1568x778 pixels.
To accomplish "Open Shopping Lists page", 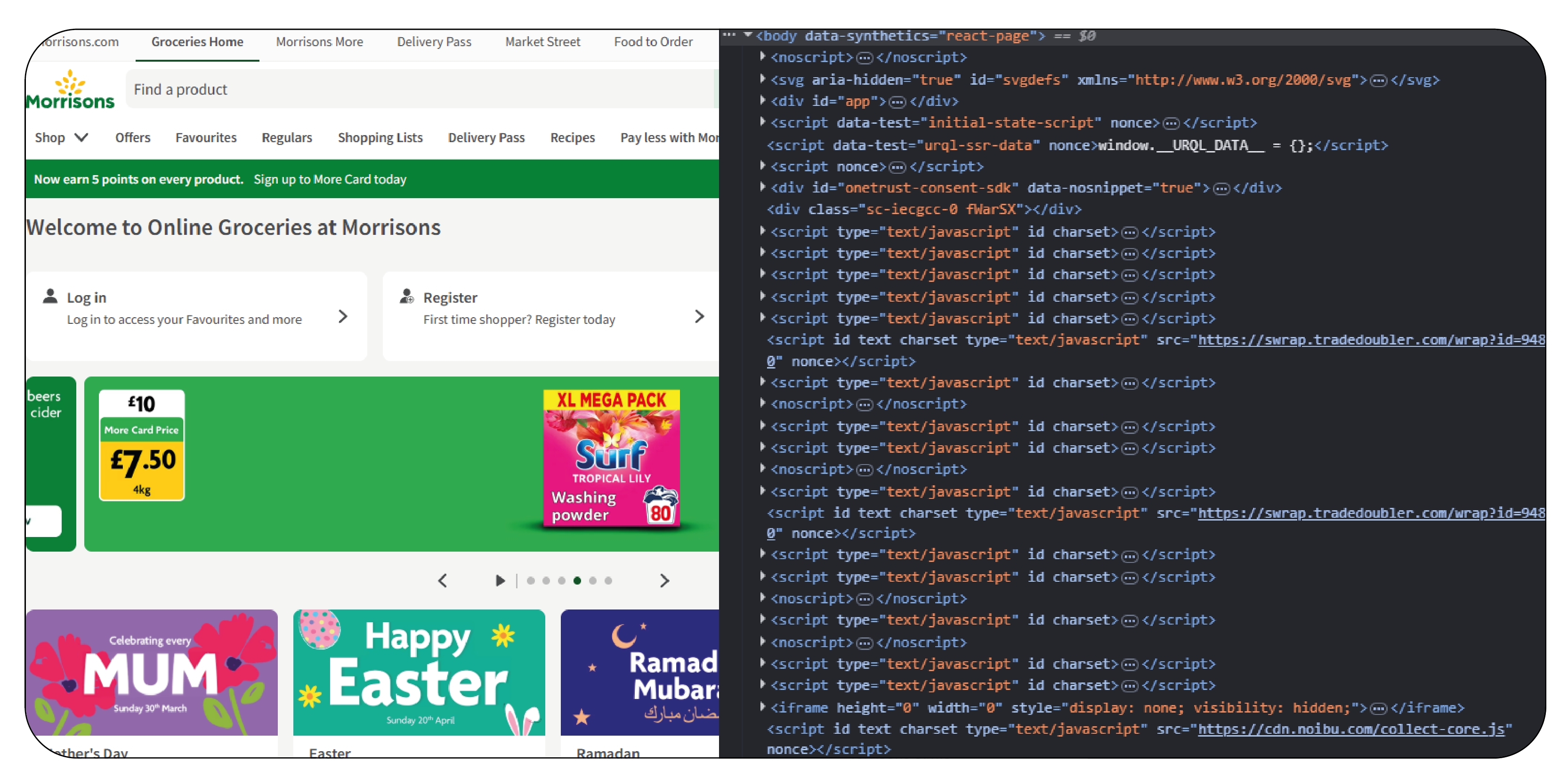I will click(380, 137).
